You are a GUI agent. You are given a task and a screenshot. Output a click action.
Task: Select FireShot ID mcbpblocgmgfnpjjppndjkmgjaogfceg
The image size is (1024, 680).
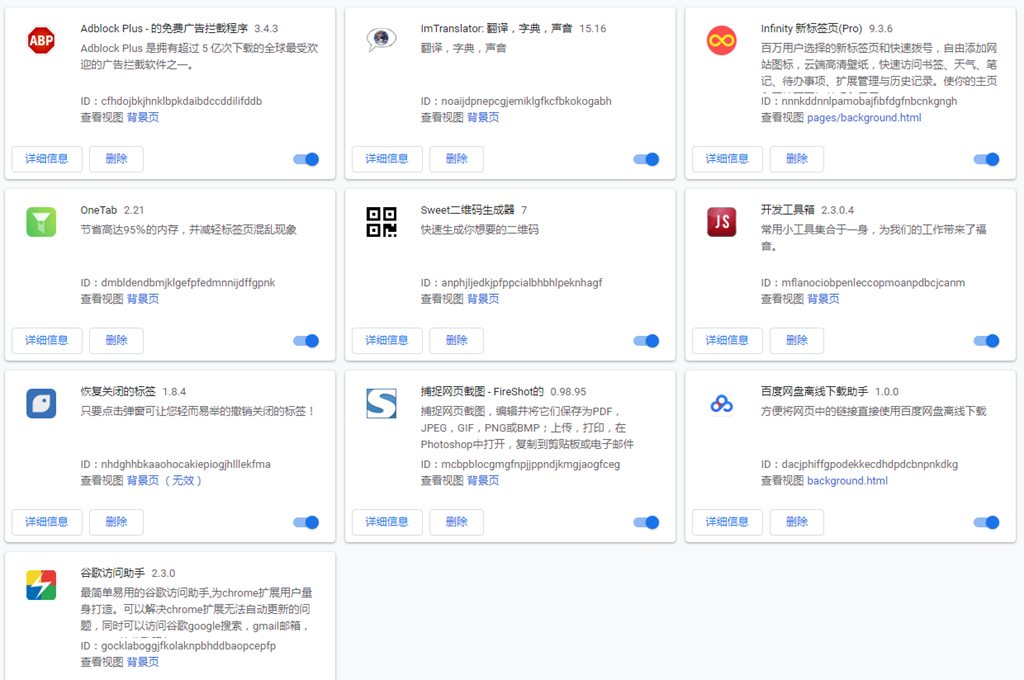pos(530,464)
